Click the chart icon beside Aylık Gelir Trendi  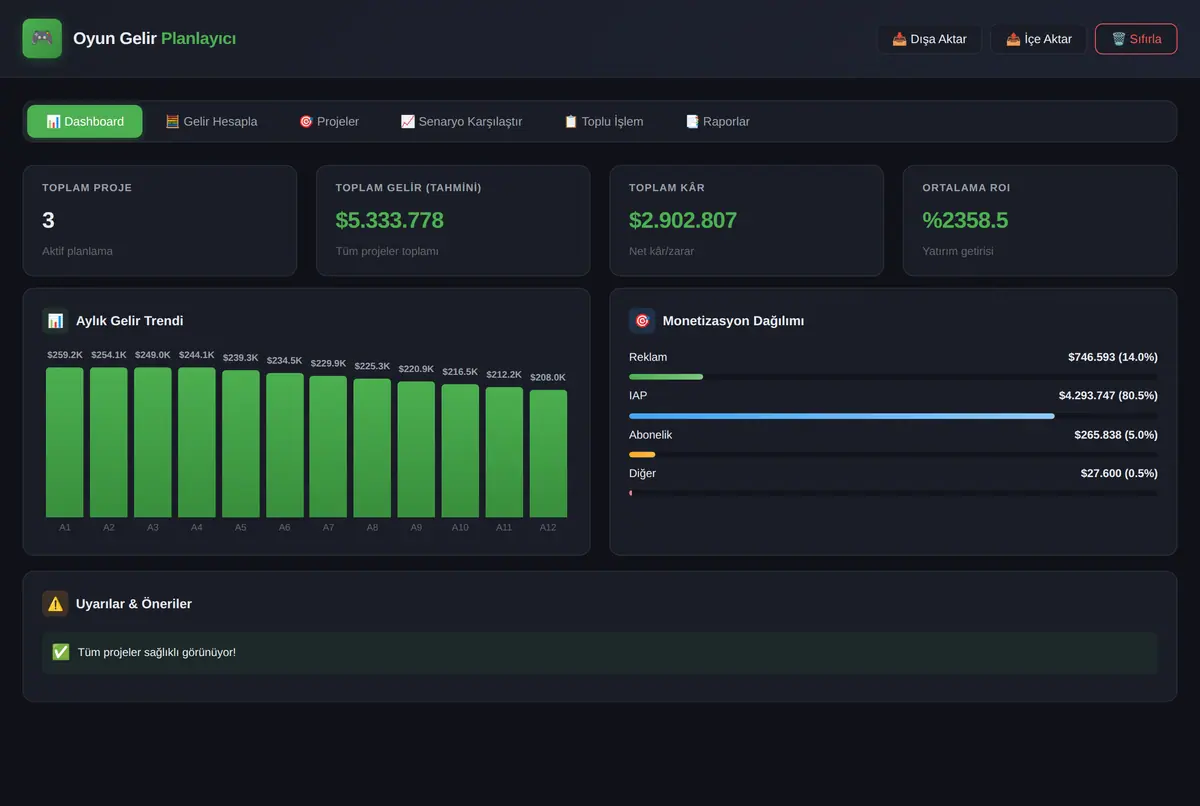point(55,321)
